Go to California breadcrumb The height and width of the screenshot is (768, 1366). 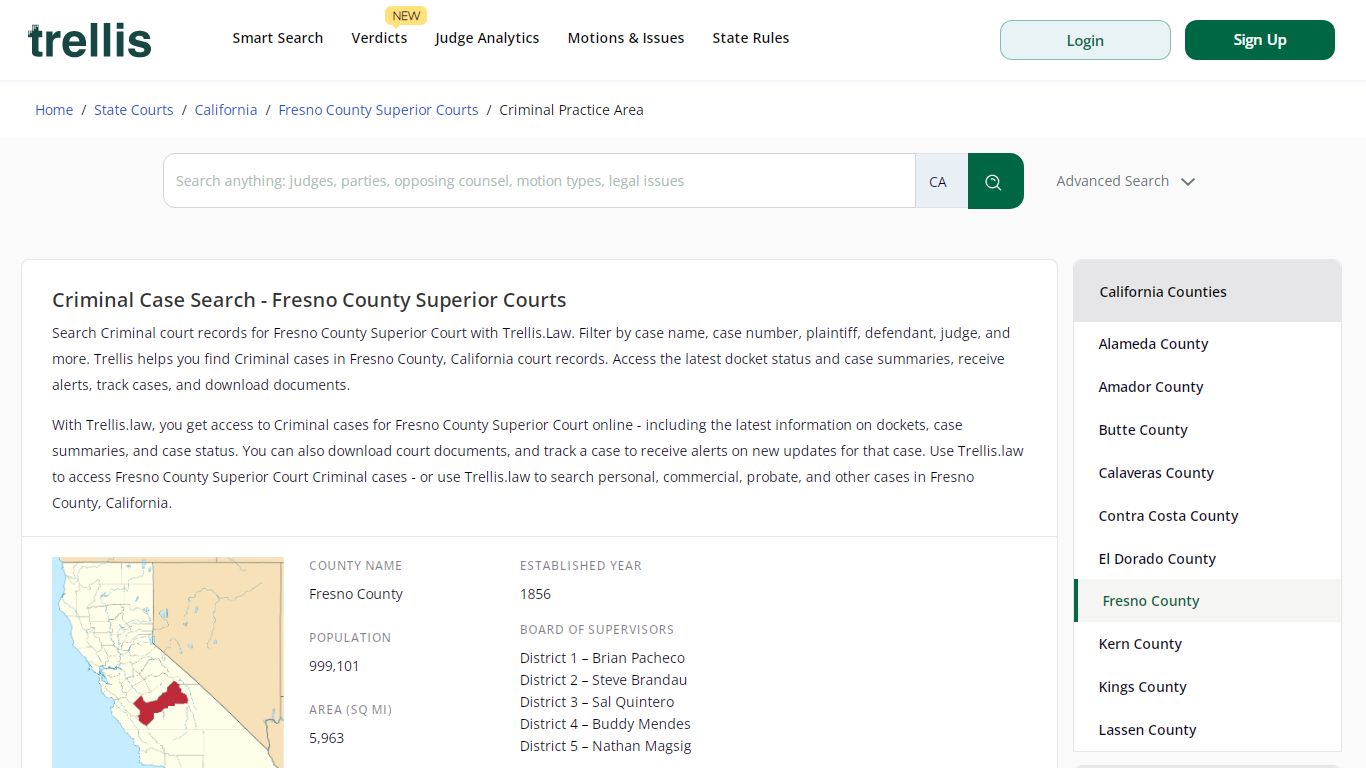(x=226, y=110)
